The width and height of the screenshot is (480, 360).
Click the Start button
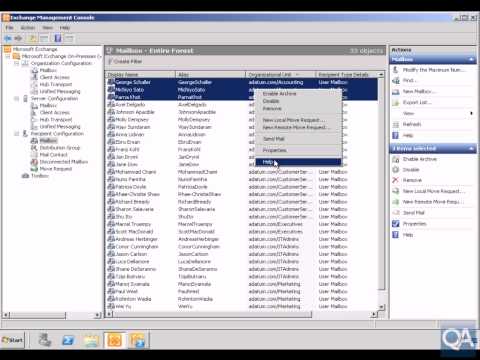[x=13, y=340]
